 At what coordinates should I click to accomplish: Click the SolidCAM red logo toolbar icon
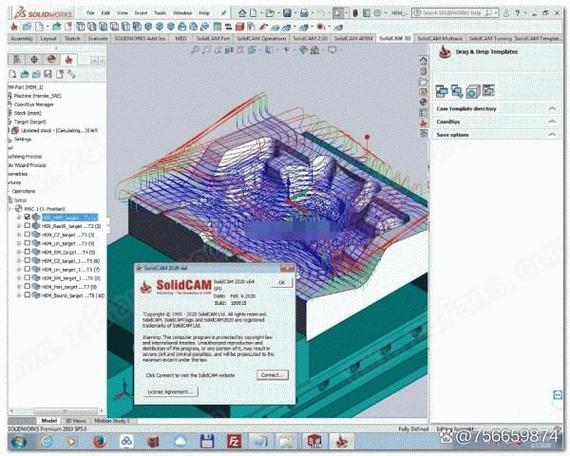14,27
